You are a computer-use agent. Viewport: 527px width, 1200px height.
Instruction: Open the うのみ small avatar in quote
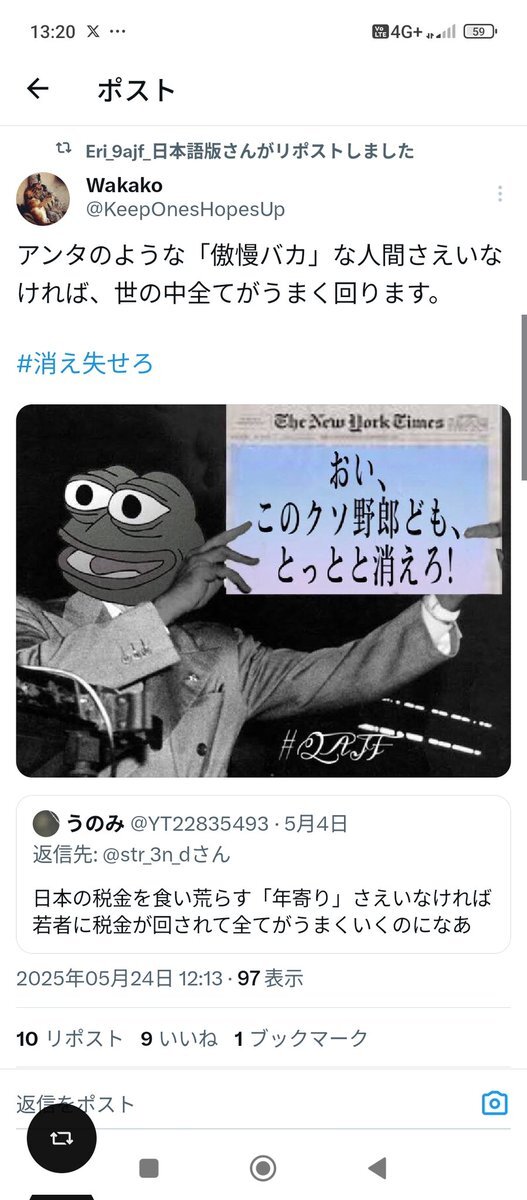(x=46, y=824)
